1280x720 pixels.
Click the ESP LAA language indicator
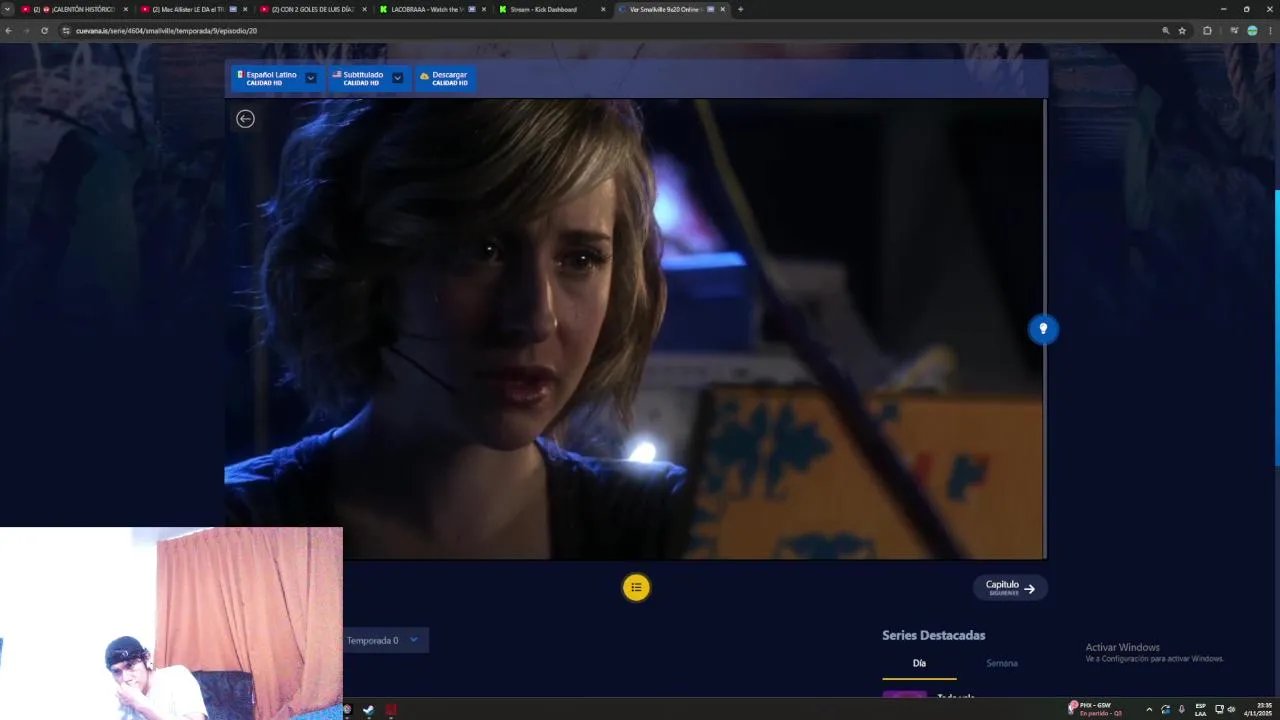[1200, 709]
